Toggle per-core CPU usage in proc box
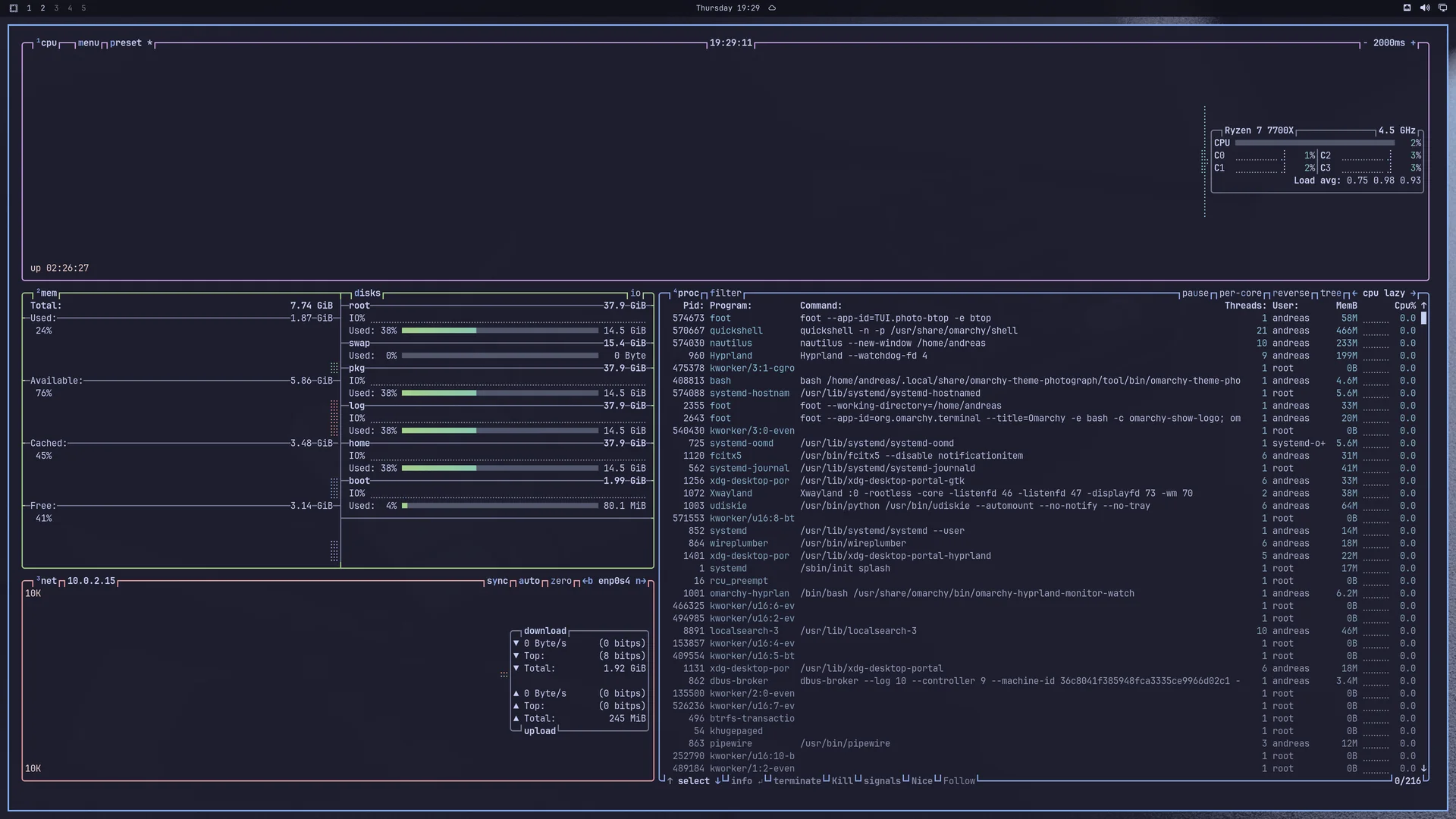Screen dimensions: 1456x819 pyautogui.click(x=1240, y=293)
